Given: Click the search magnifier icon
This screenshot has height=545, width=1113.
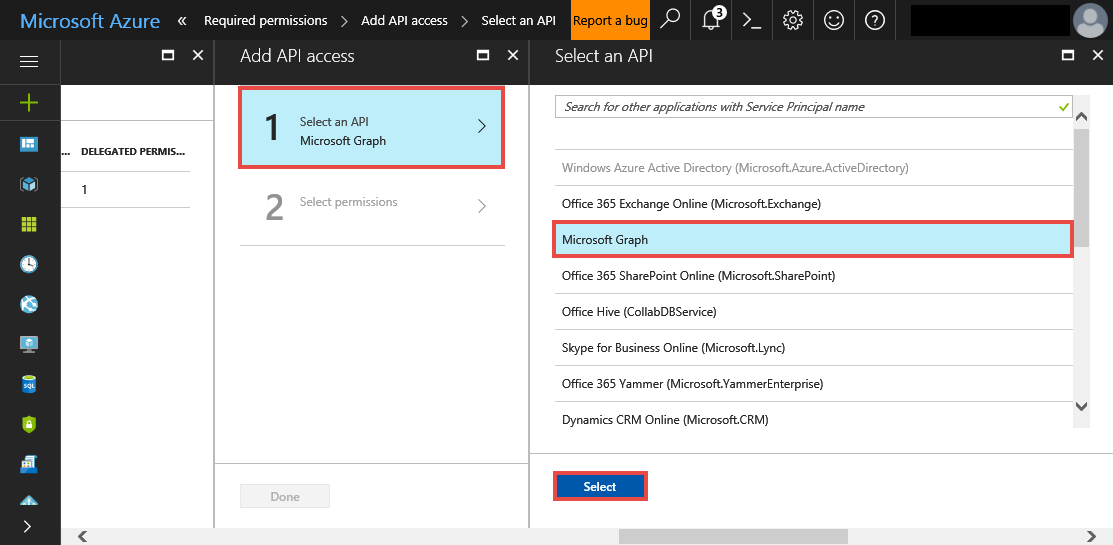Looking at the screenshot, I should (x=671, y=20).
